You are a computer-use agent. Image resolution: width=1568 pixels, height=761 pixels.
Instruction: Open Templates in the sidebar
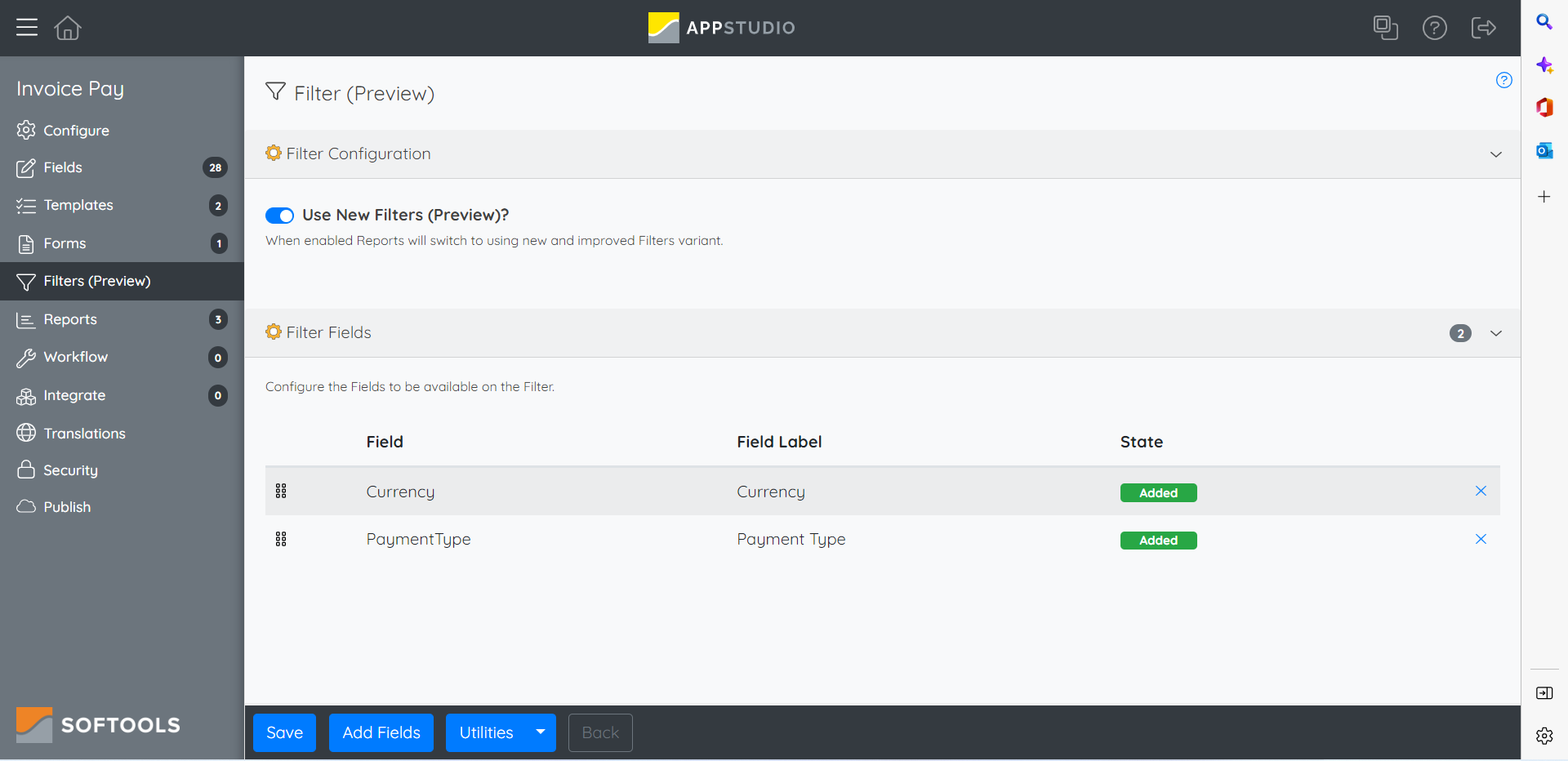coord(122,205)
